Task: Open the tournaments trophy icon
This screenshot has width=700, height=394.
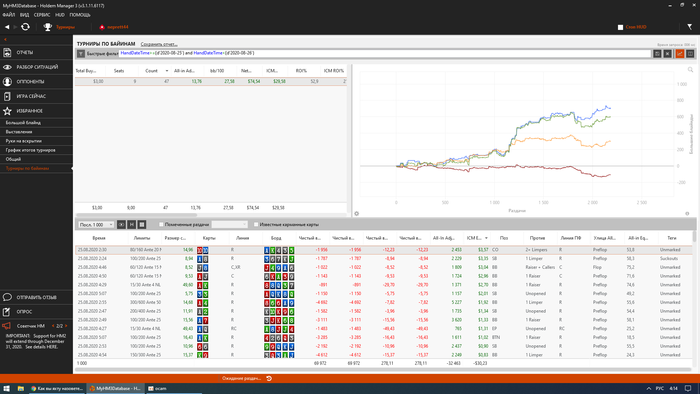Action: pyautogui.click(x=47, y=27)
